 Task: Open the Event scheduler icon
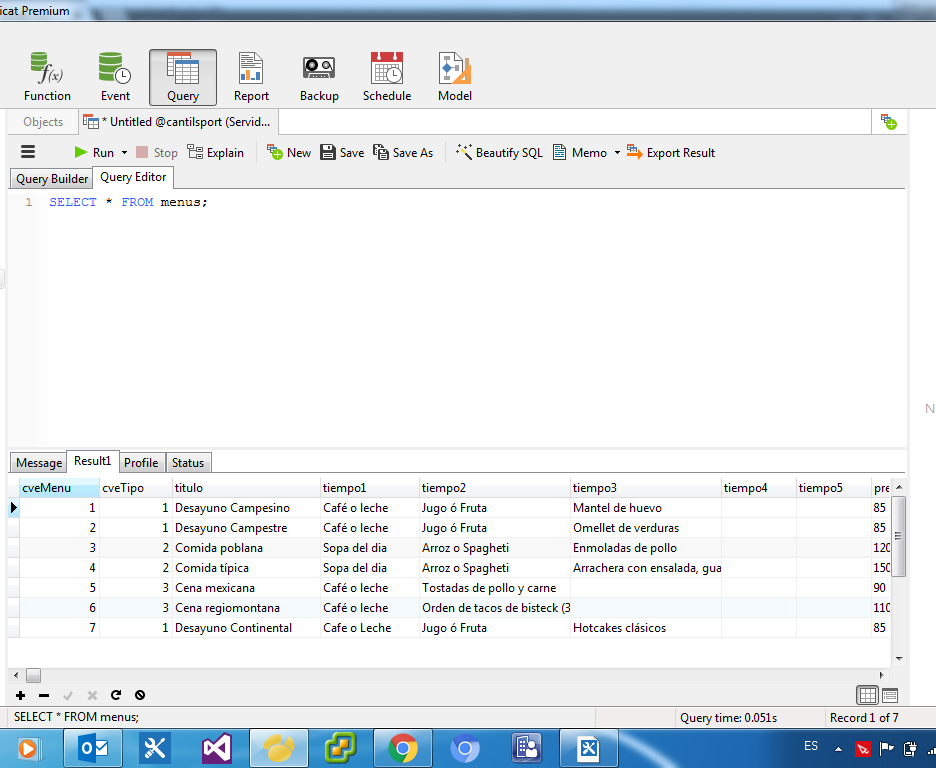coord(115,77)
